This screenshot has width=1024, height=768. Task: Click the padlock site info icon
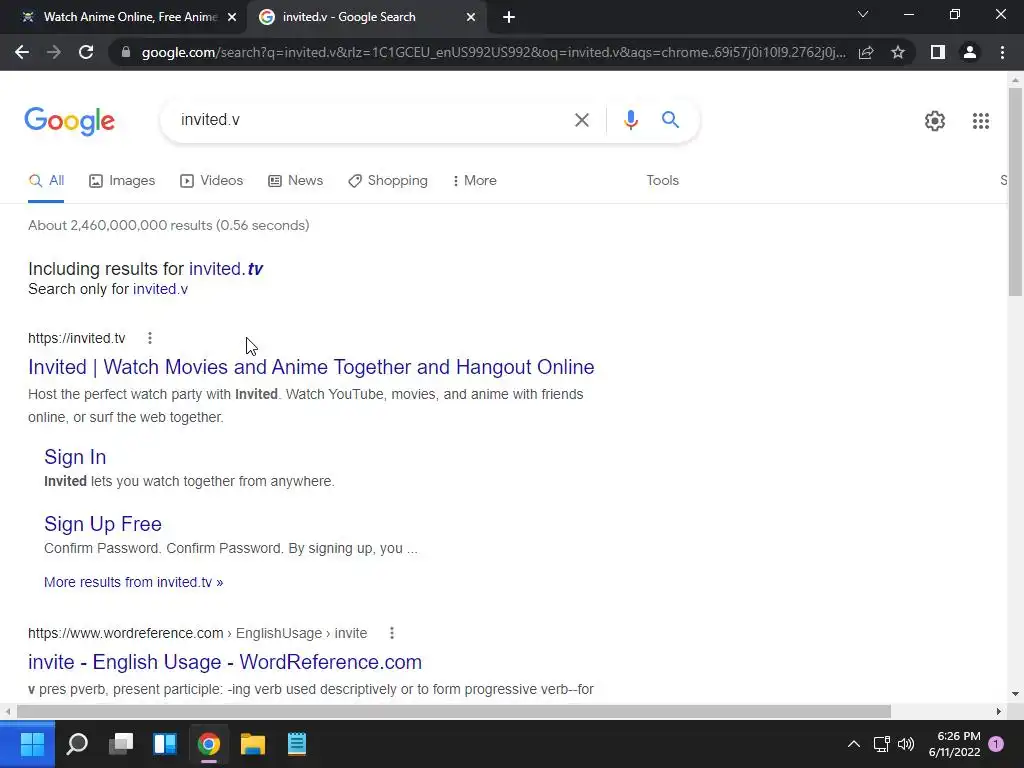126,52
